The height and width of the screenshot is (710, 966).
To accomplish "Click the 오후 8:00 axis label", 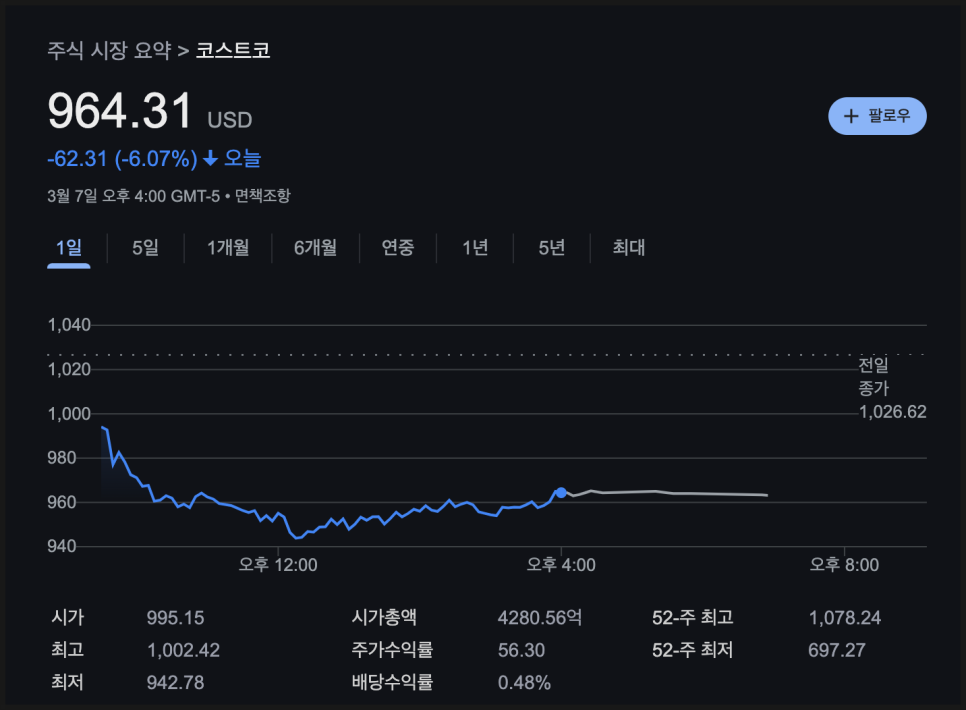I will click(844, 565).
